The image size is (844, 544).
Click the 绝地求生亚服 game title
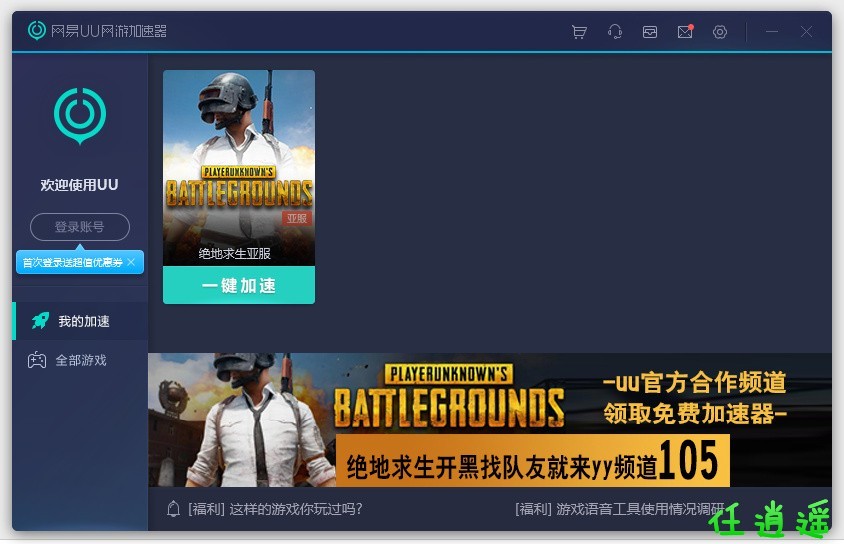235,253
